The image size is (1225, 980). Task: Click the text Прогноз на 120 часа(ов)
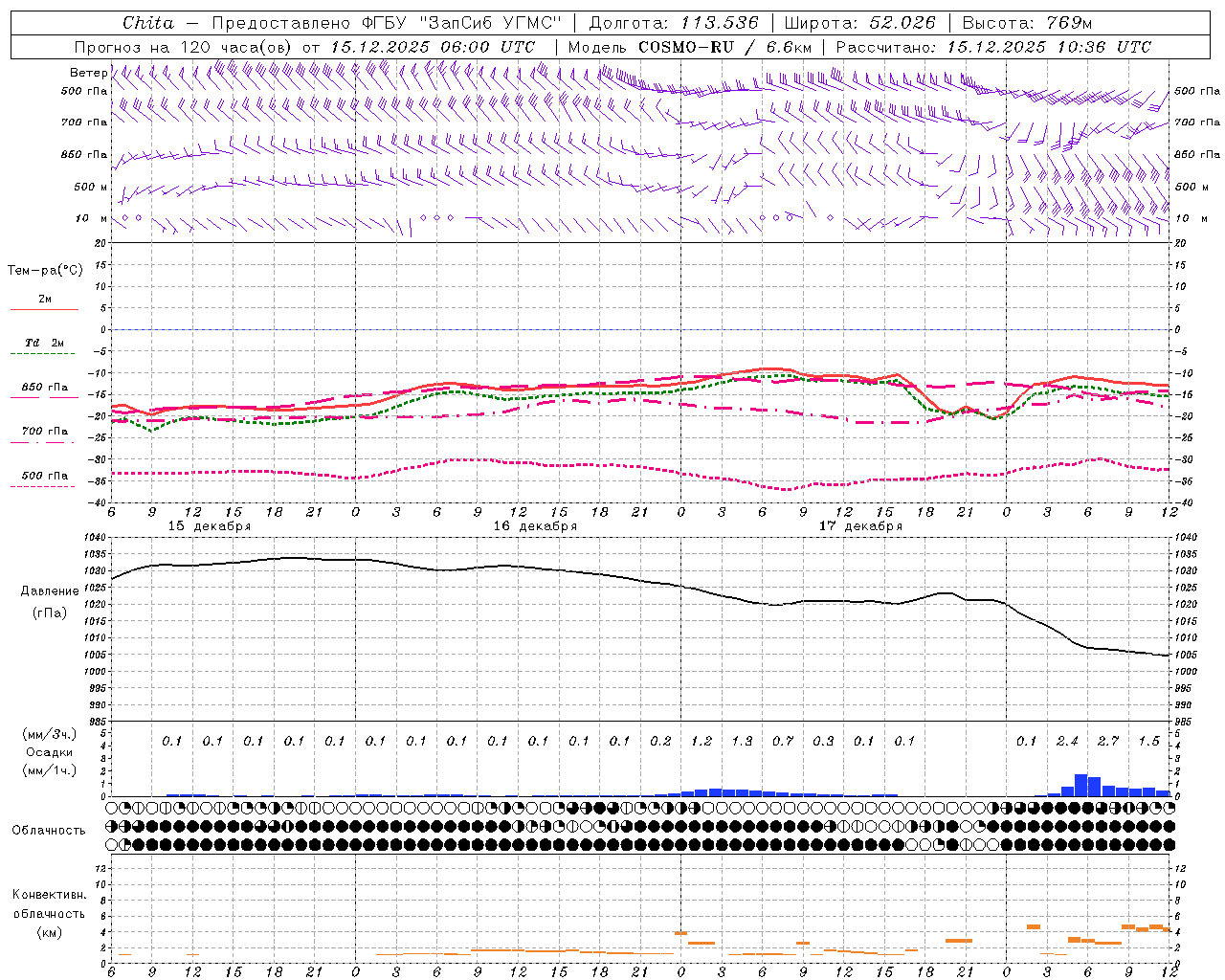pyautogui.click(x=184, y=47)
